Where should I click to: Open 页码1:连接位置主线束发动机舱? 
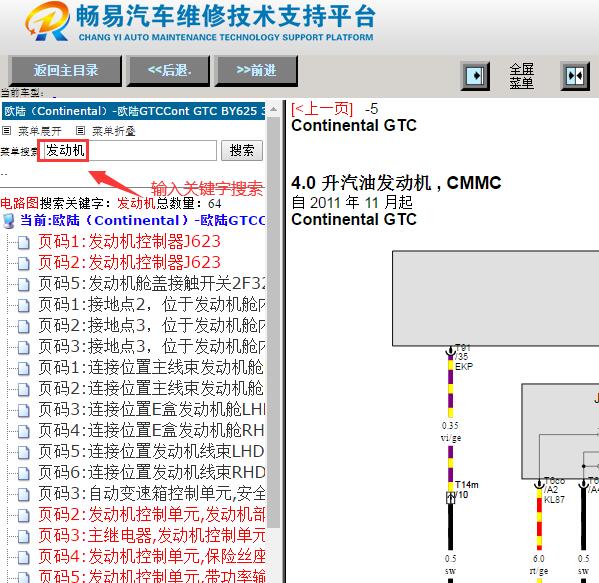(x=151, y=368)
